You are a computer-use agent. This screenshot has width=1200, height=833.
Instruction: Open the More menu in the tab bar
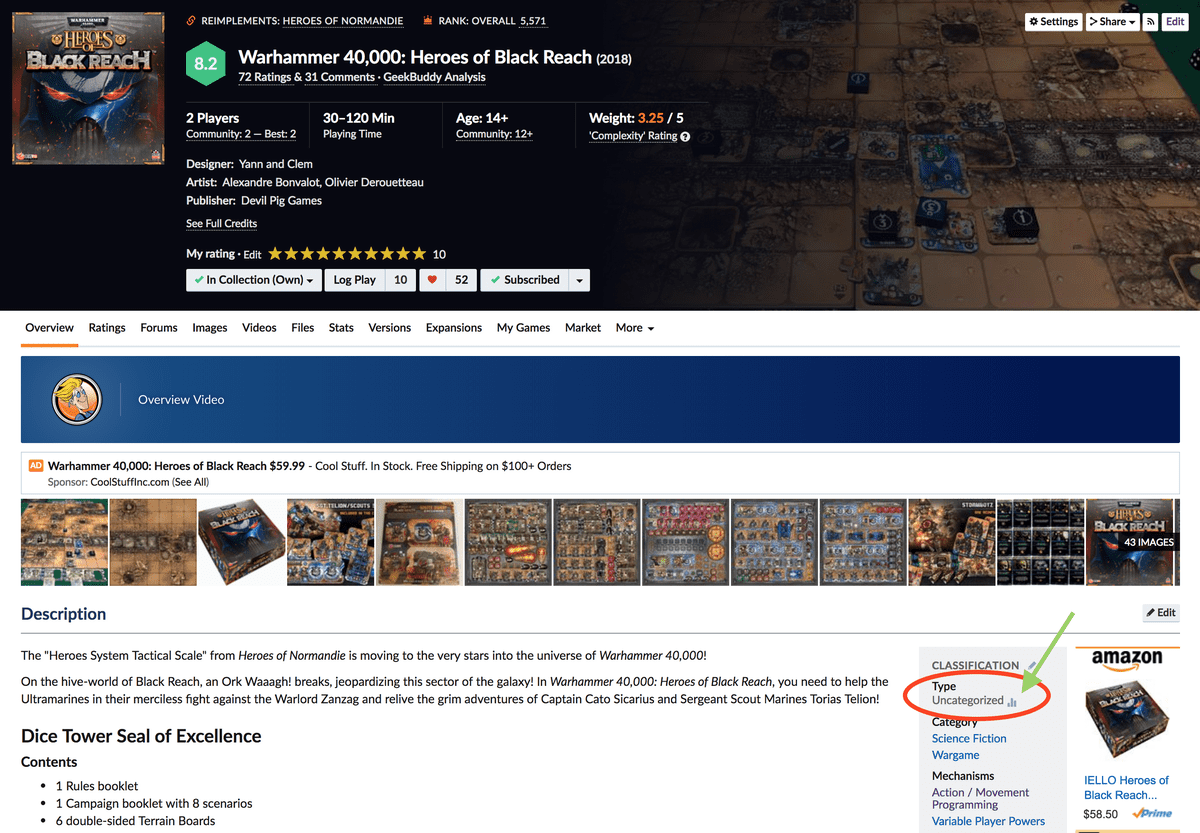tap(635, 328)
